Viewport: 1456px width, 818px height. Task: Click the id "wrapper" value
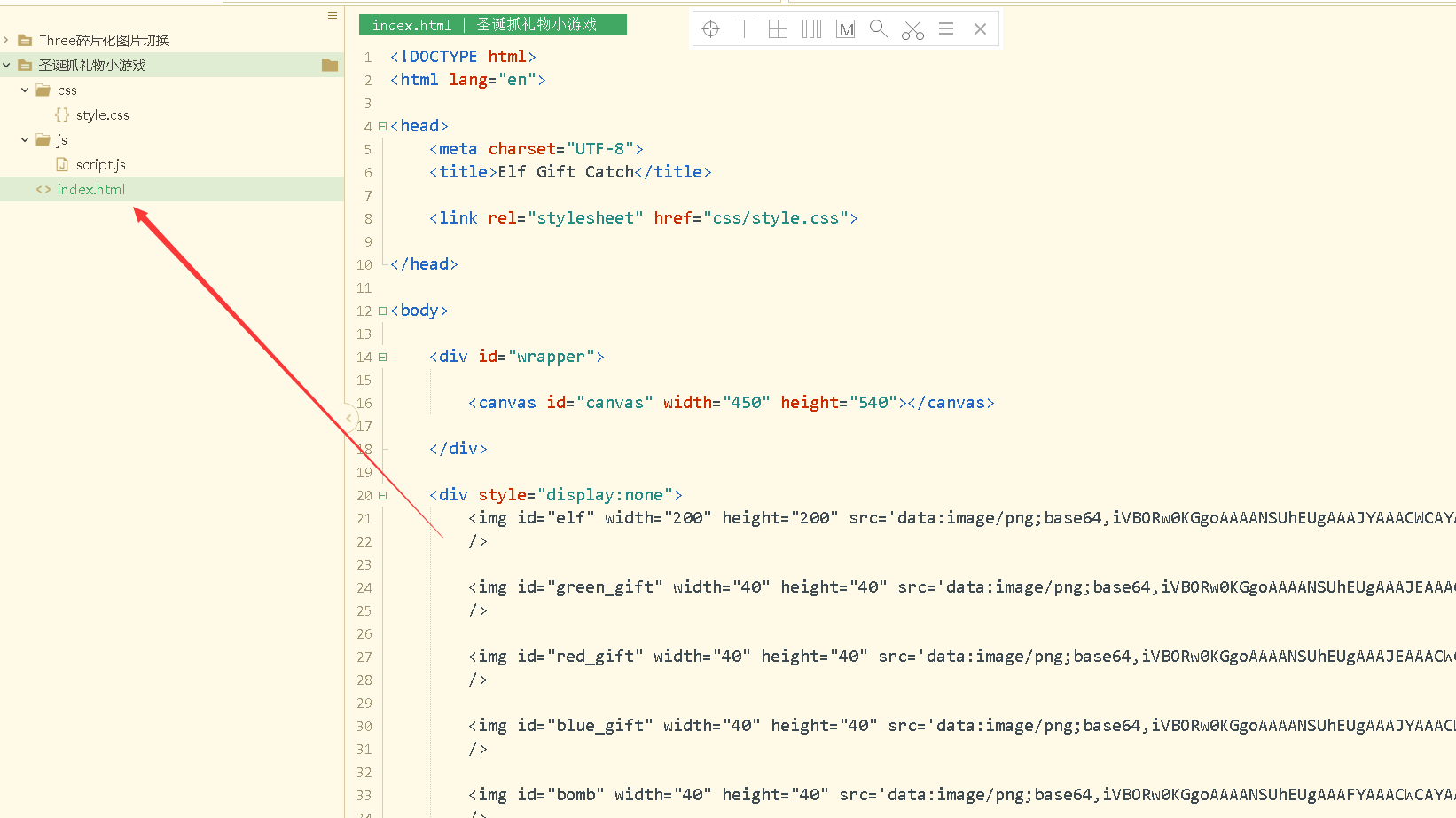[552, 356]
